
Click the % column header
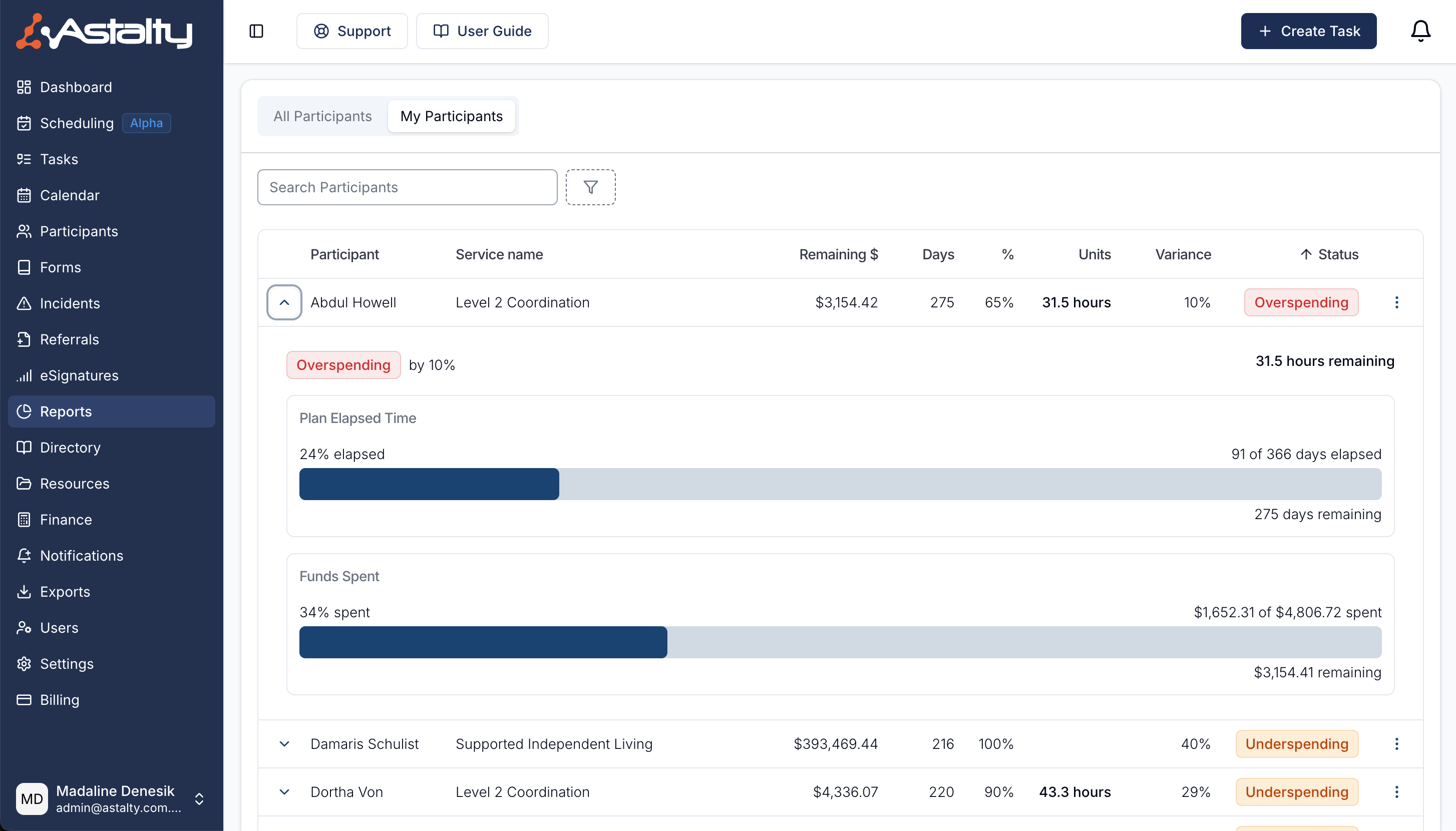point(1007,254)
